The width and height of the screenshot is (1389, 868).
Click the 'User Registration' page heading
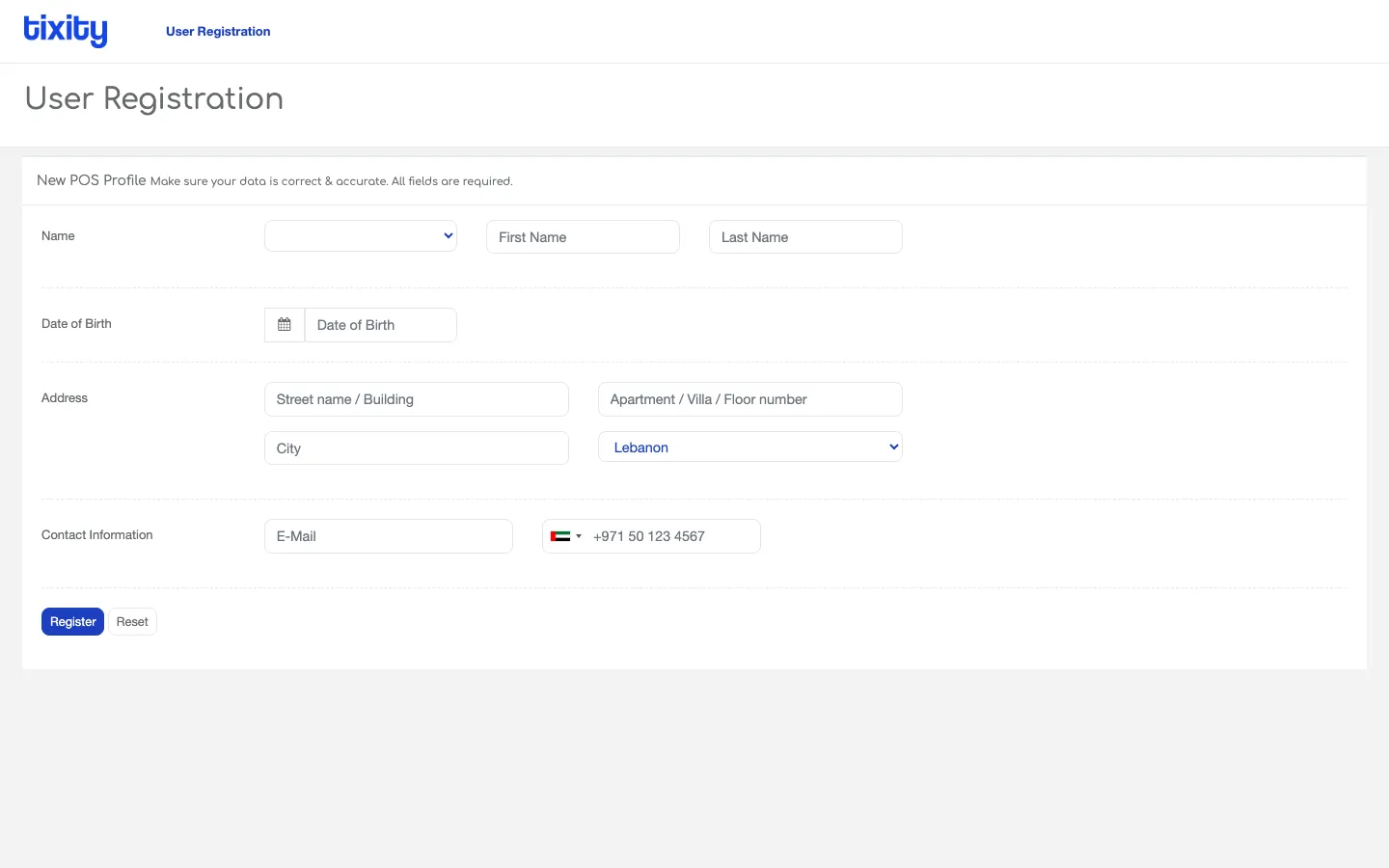tap(154, 98)
